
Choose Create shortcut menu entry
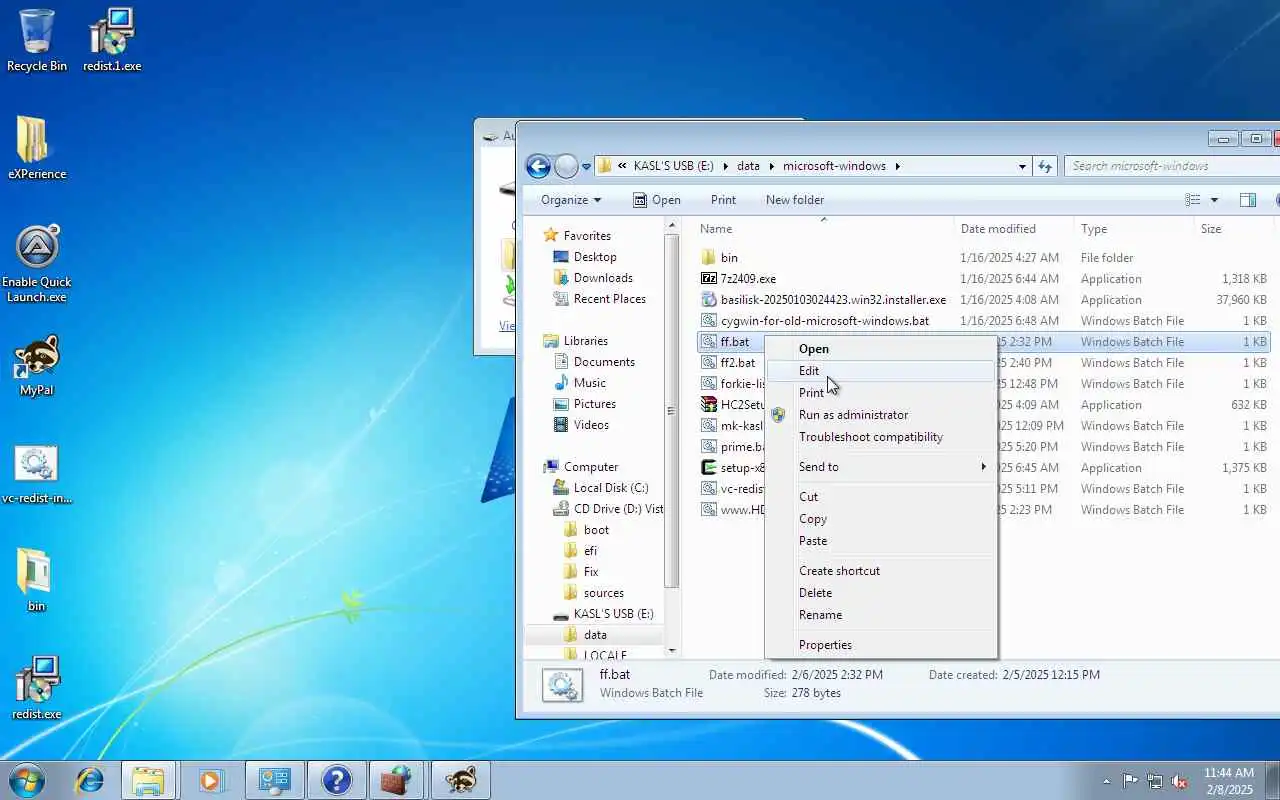coord(881,571)
